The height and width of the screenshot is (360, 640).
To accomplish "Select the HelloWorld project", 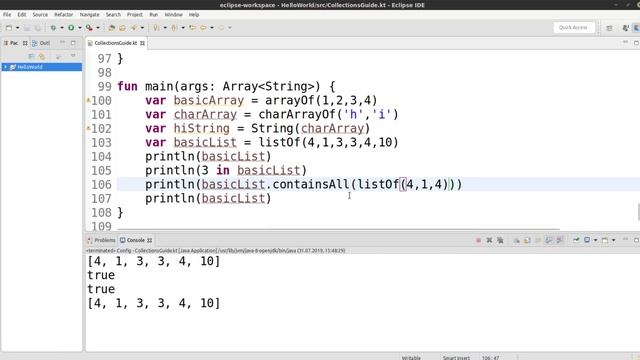I will tap(42, 67).
